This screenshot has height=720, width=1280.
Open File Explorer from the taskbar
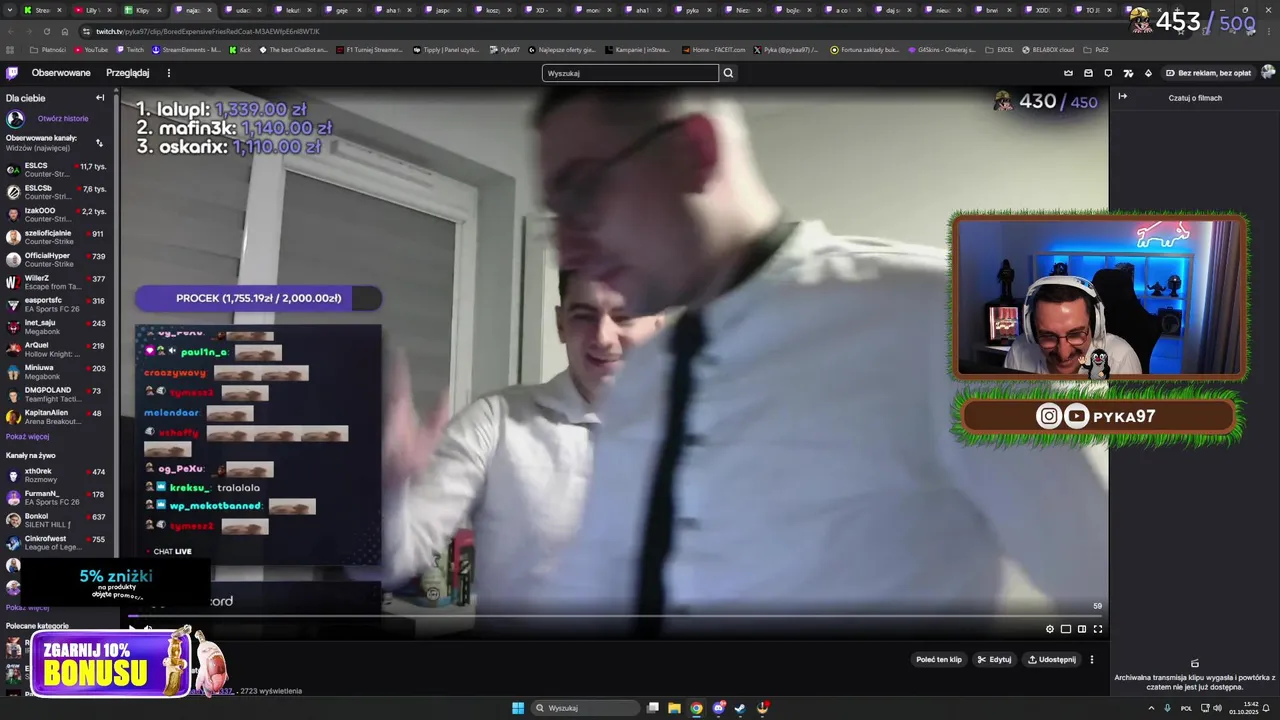tap(674, 708)
